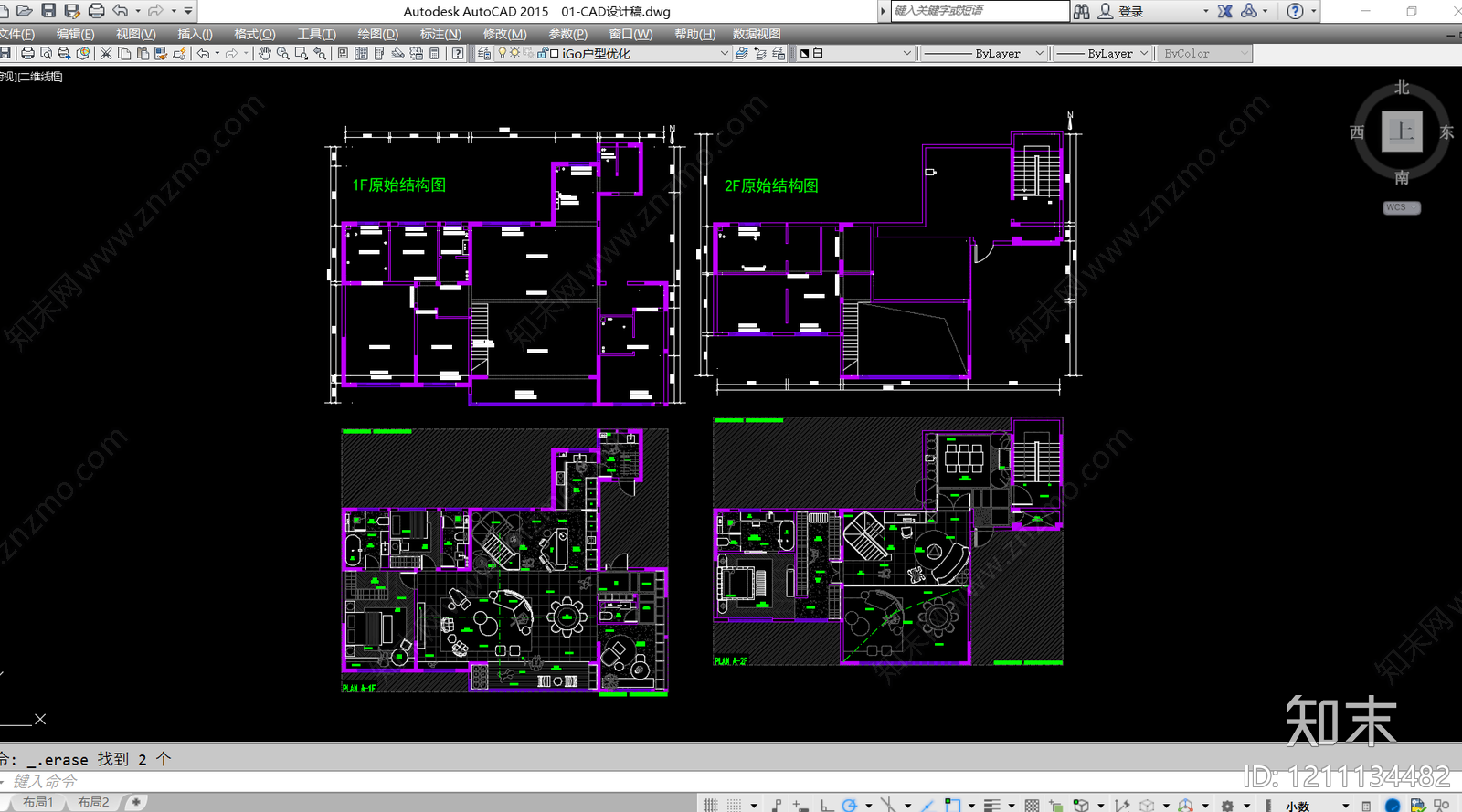Viewport: 1462px width, 812px height.
Task: Expand the quick access toolbar customize arrow
Action: pos(188,11)
